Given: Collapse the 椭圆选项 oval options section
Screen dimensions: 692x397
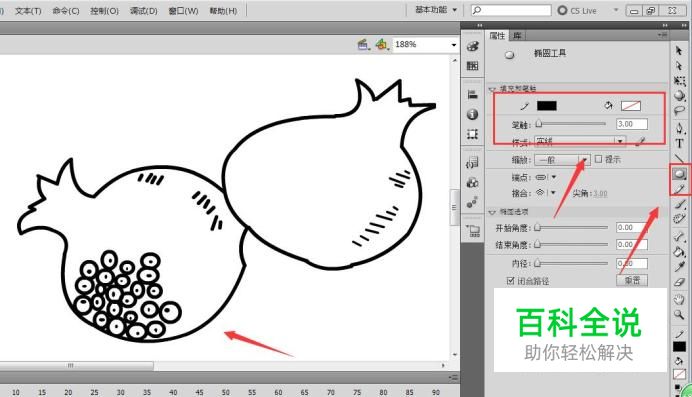Looking at the screenshot, I should pyautogui.click(x=493, y=212).
